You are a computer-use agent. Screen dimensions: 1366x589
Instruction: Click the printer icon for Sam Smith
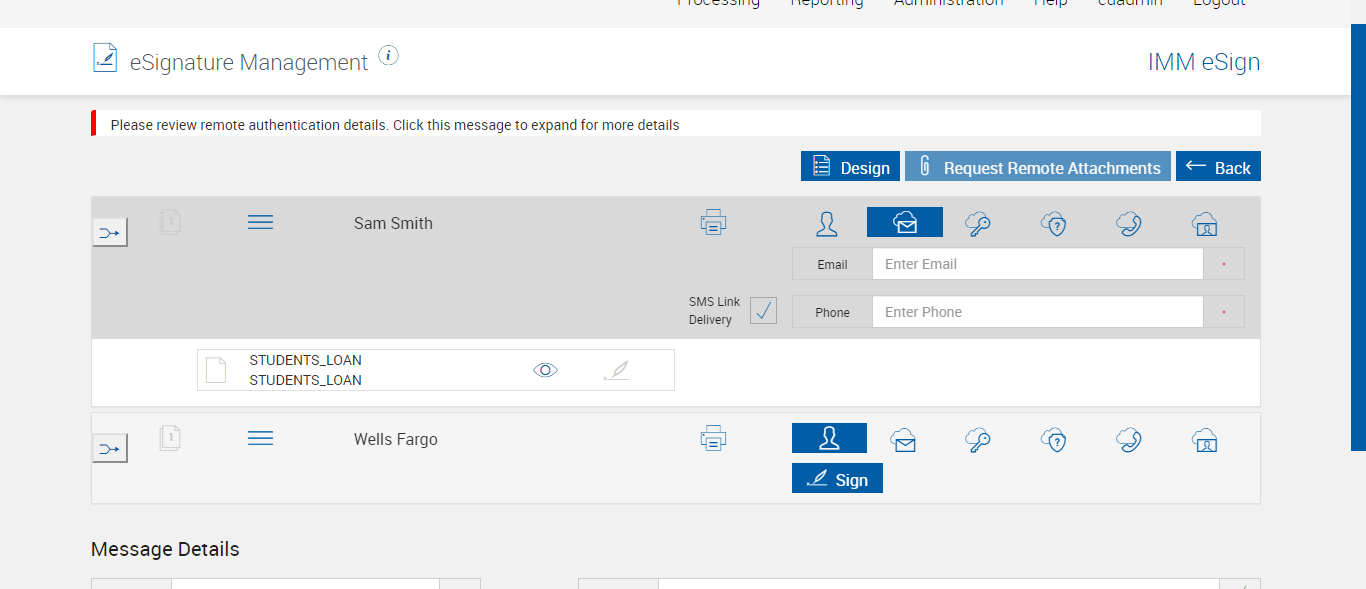click(713, 223)
